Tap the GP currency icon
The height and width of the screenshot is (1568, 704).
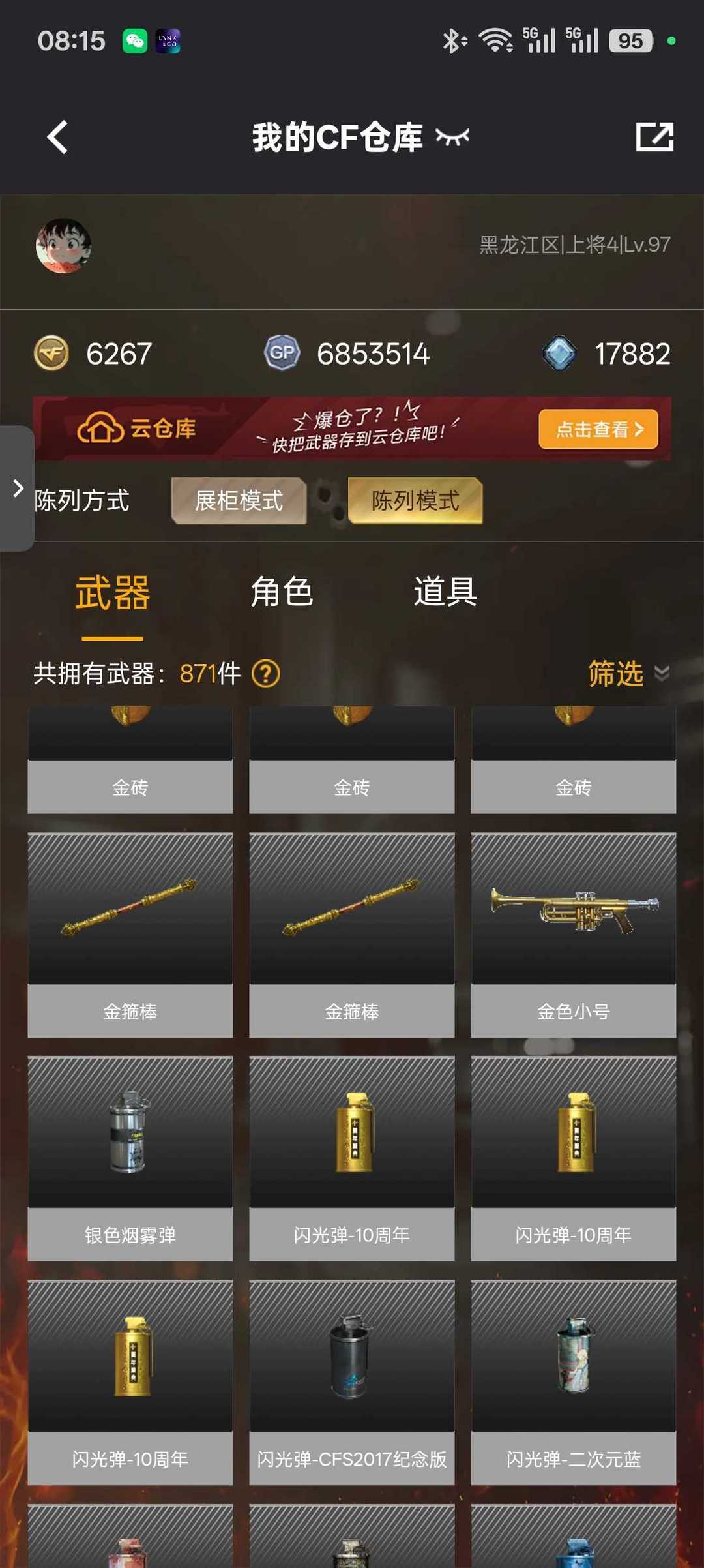pyautogui.click(x=282, y=353)
